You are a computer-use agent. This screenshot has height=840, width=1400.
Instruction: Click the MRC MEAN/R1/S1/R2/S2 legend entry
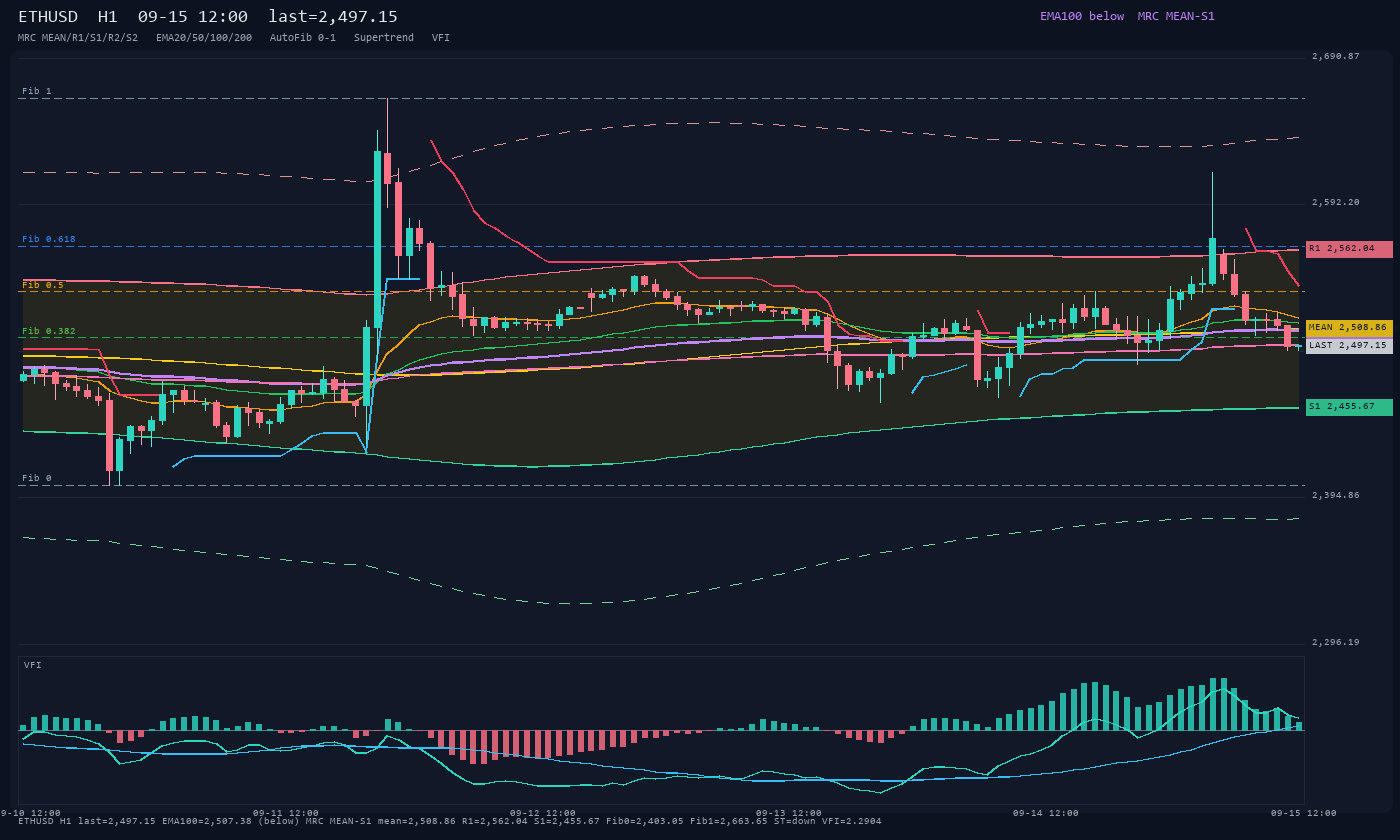coord(78,37)
